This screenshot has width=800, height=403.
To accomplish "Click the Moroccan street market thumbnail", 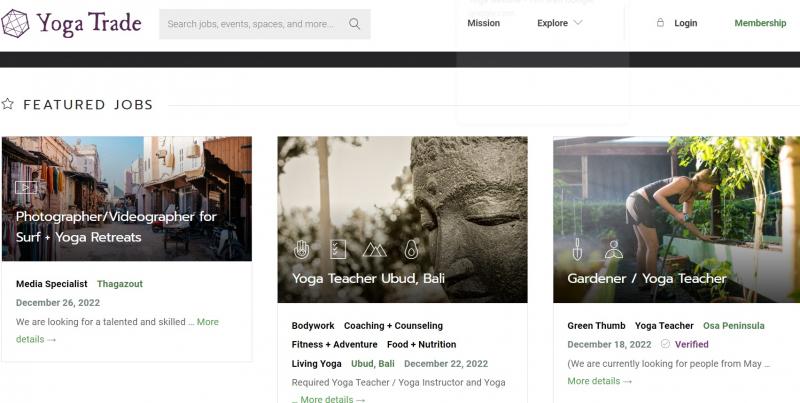I will (x=127, y=198).
